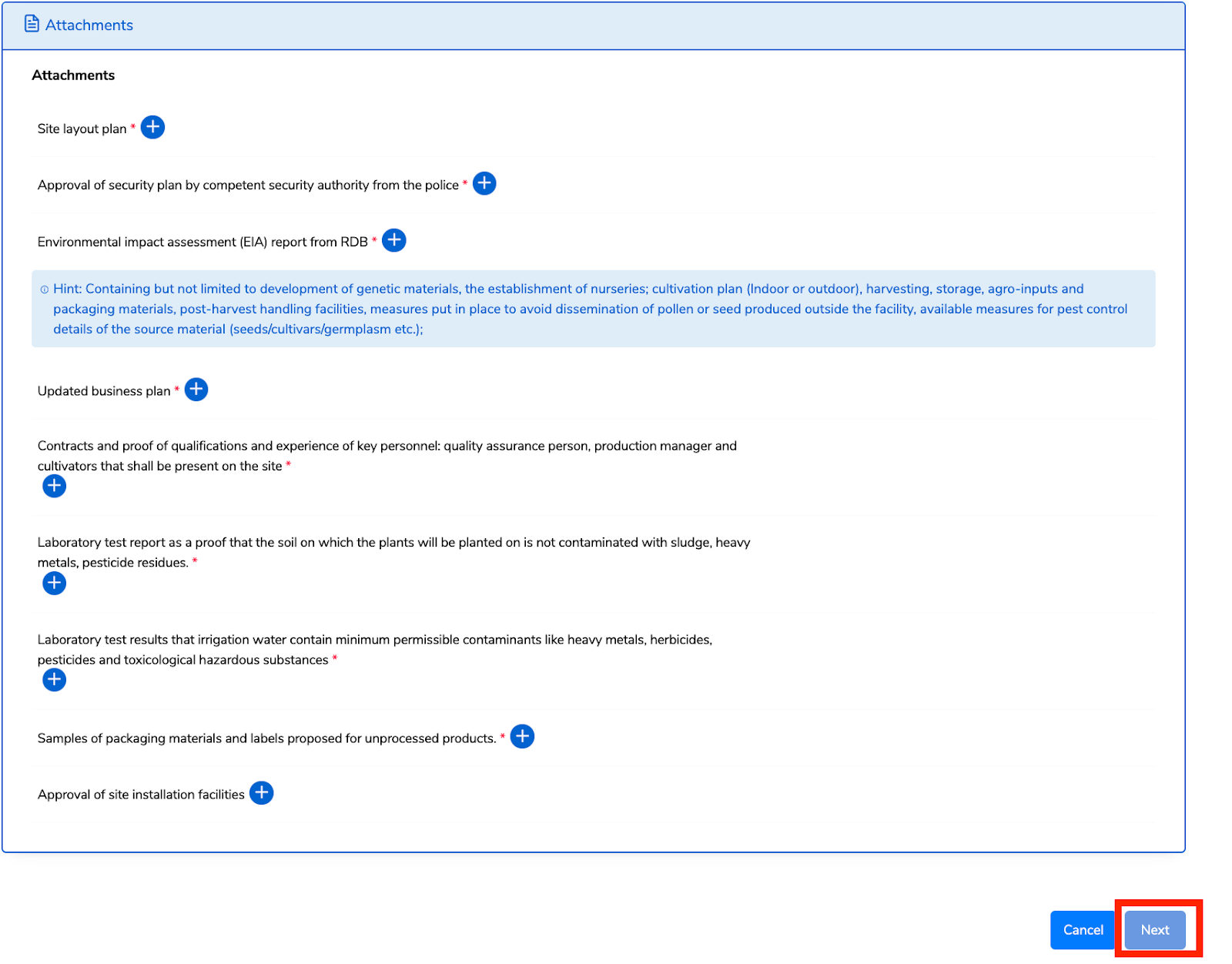
Task: Click the Attachments document icon in header
Action: pos(32,24)
